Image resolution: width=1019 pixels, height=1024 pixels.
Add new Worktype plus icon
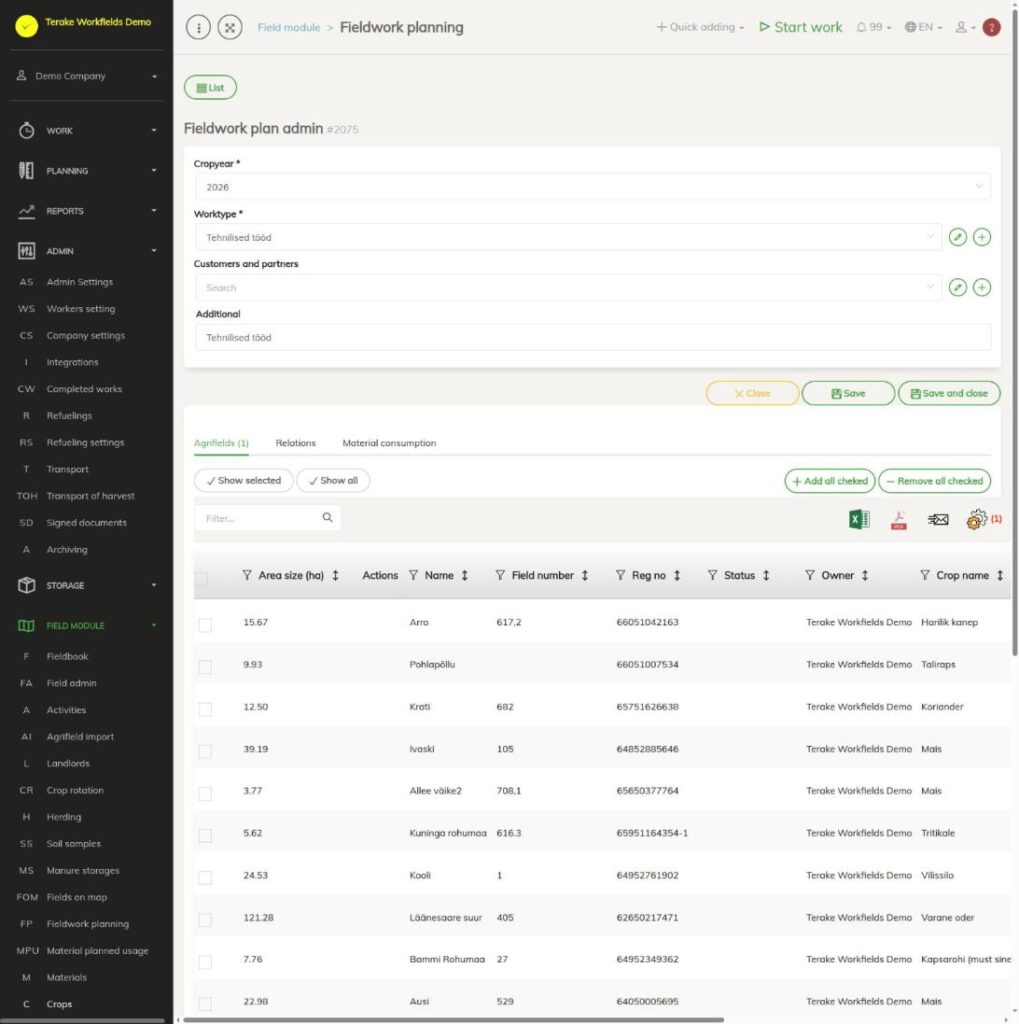(982, 237)
